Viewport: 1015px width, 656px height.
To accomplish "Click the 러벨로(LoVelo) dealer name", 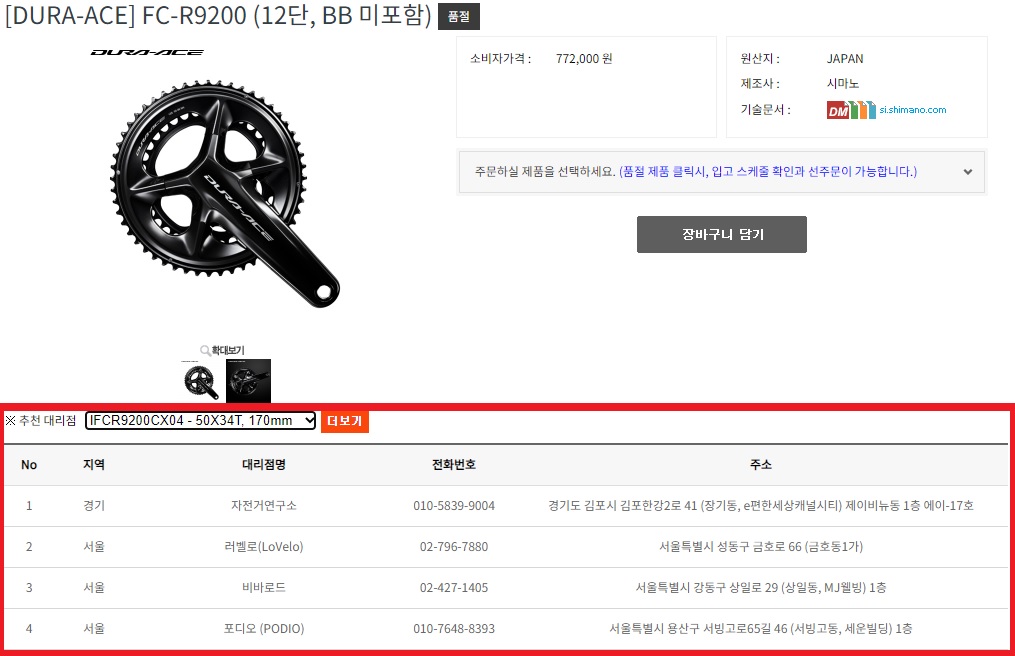I will (x=263, y=547).
